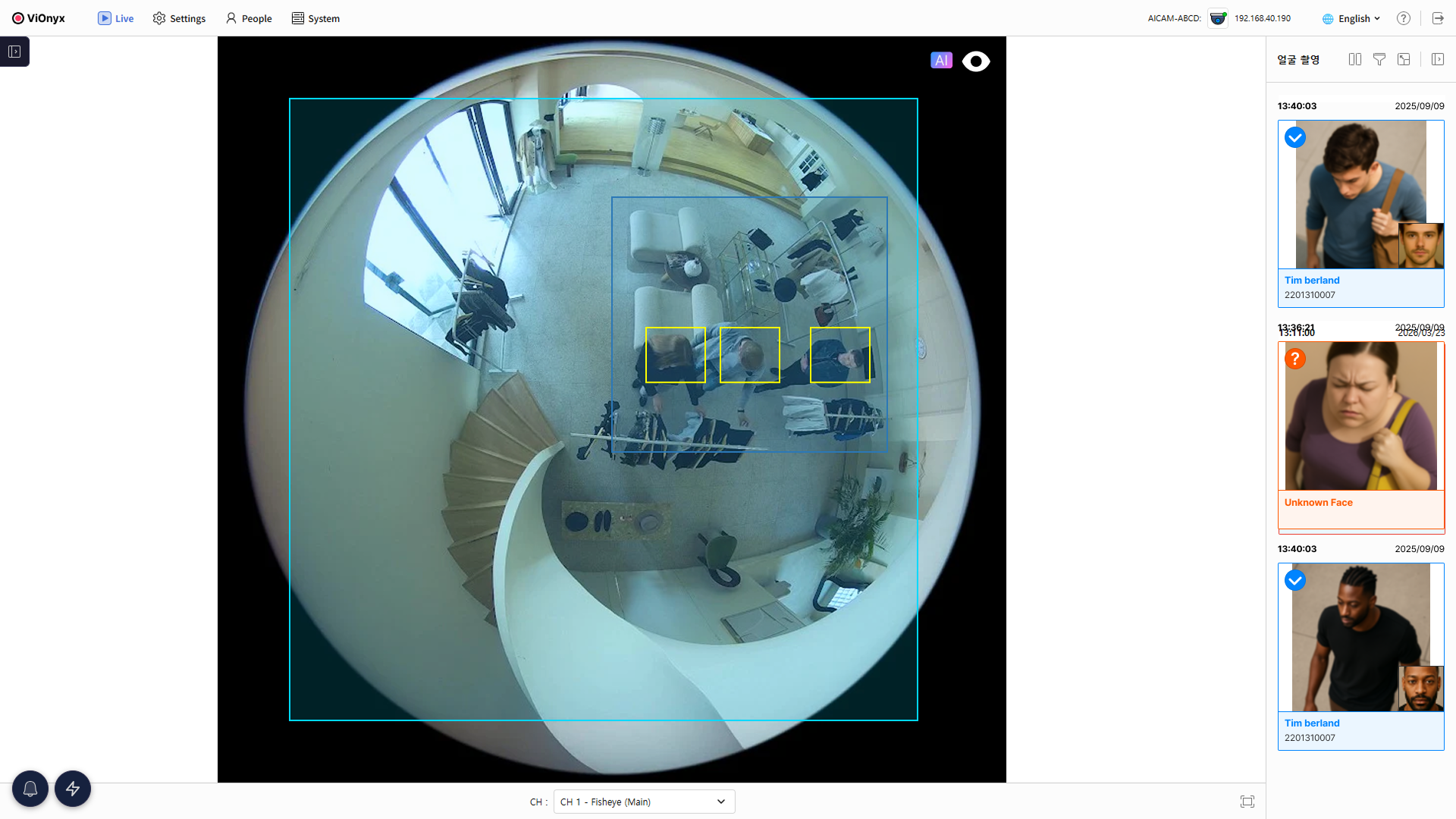Open the help question mark icon
This screenshot has width=1456, height=819.
click(x=1404, y=18)
